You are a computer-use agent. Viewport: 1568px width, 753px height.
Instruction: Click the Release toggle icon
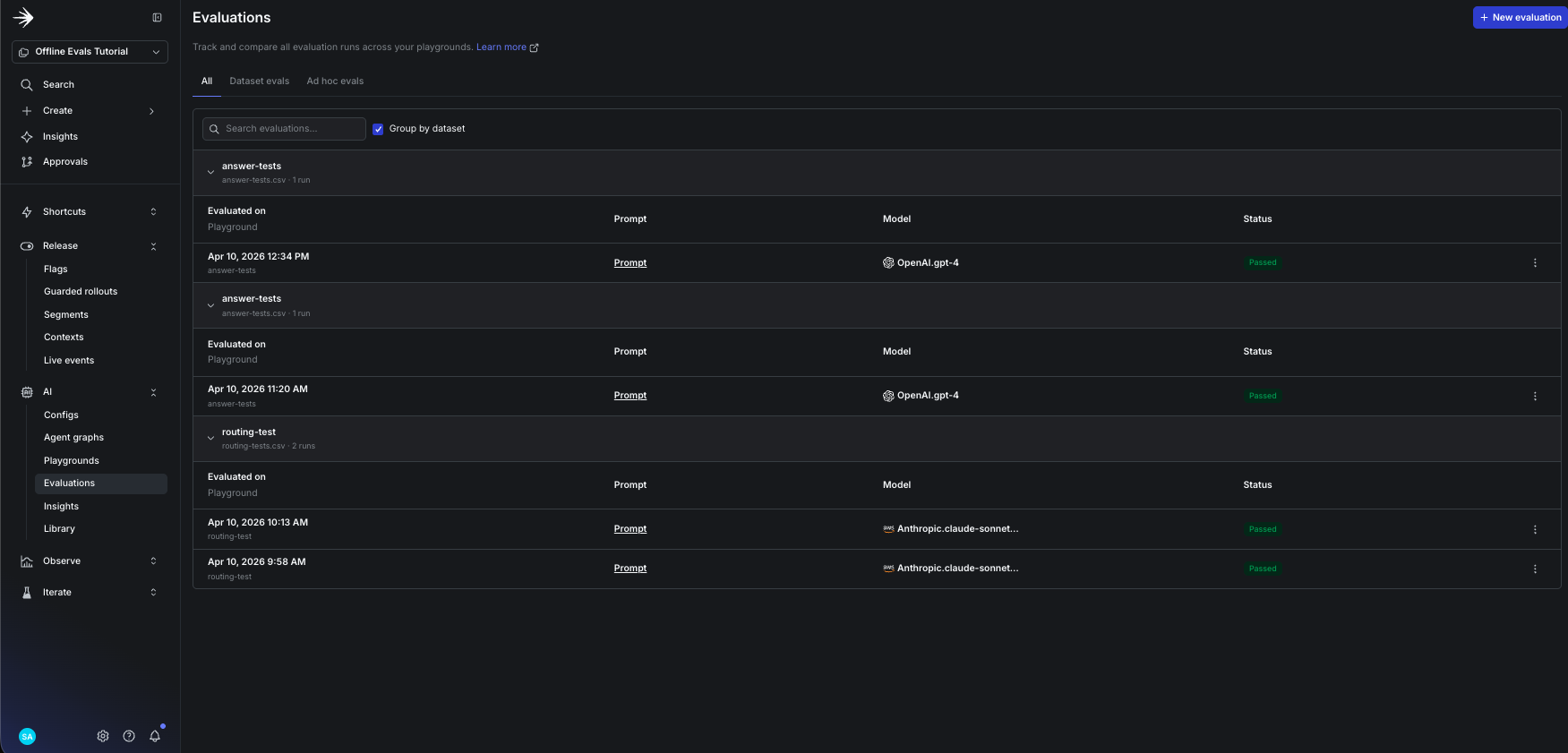pos(27,246)
